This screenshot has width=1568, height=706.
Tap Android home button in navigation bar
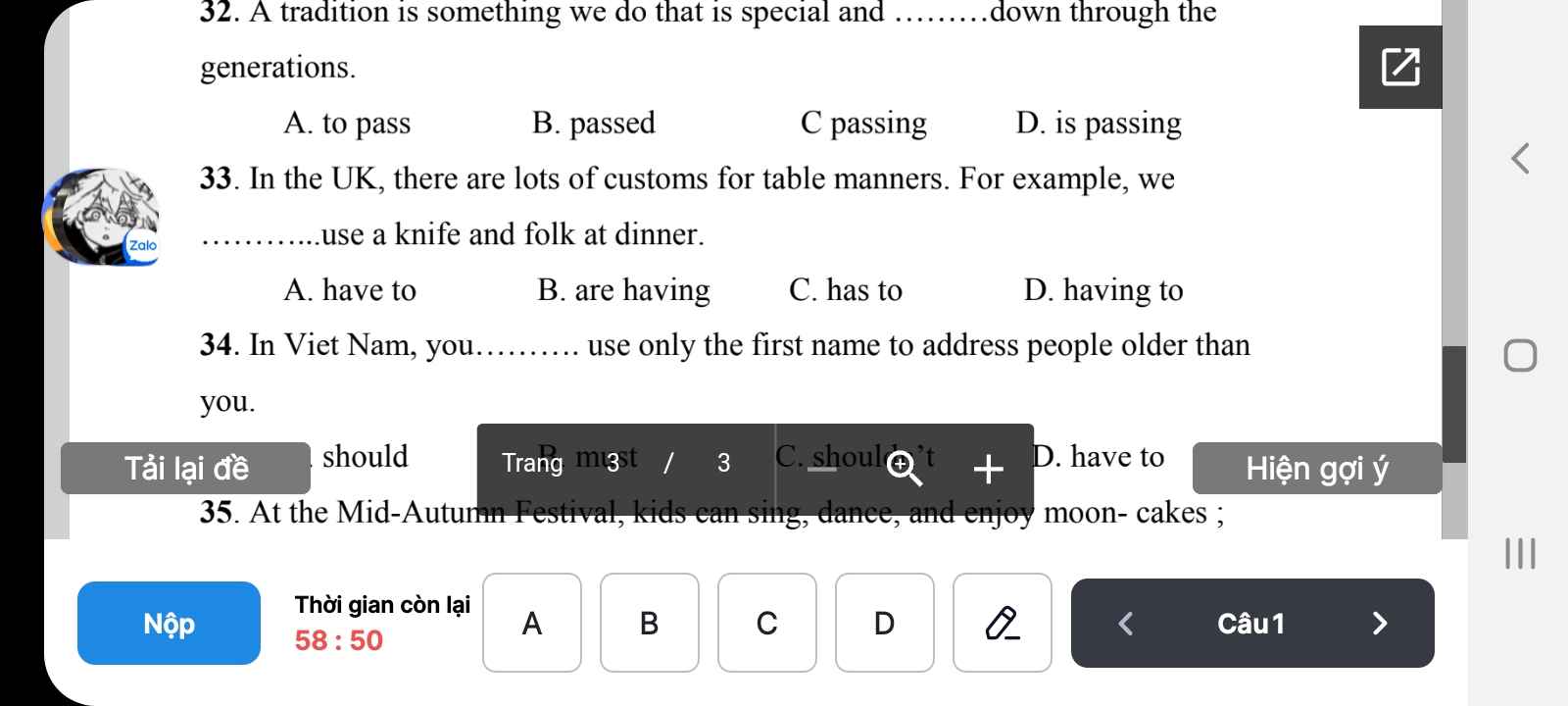1520,355
